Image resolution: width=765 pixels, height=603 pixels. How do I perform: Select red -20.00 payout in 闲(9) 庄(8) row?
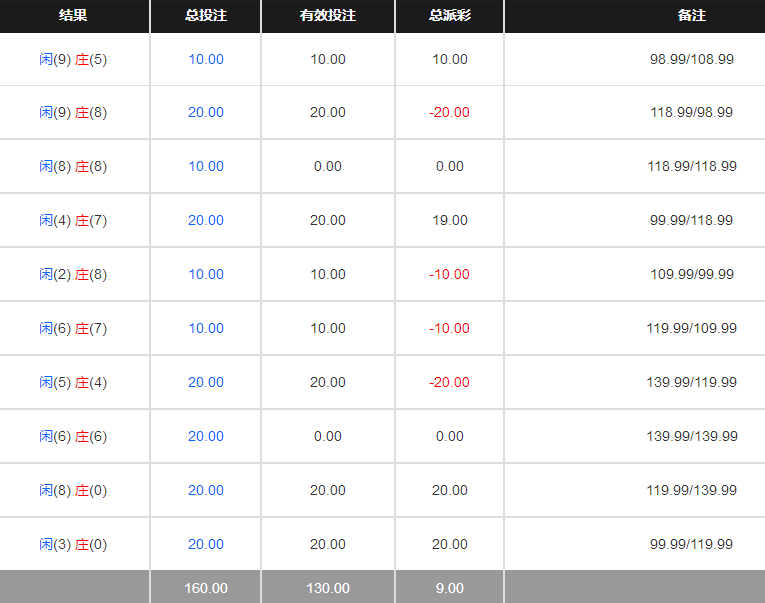tap(449, 113)
